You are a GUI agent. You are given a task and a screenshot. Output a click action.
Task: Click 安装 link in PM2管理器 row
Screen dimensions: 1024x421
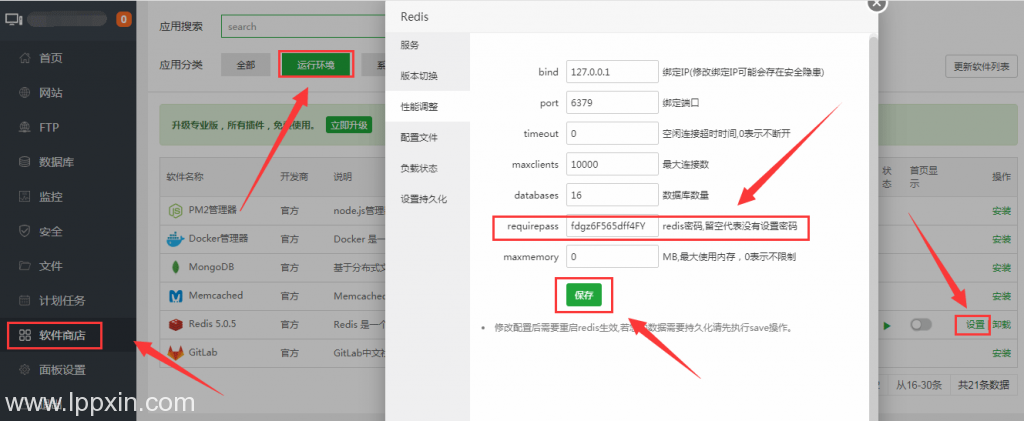(x=1001, y=211)
